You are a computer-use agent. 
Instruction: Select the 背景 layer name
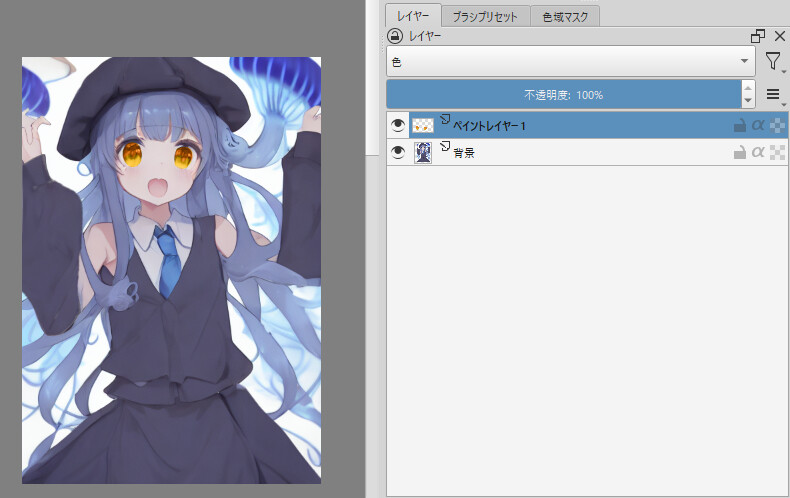click(x=464, y=153)
